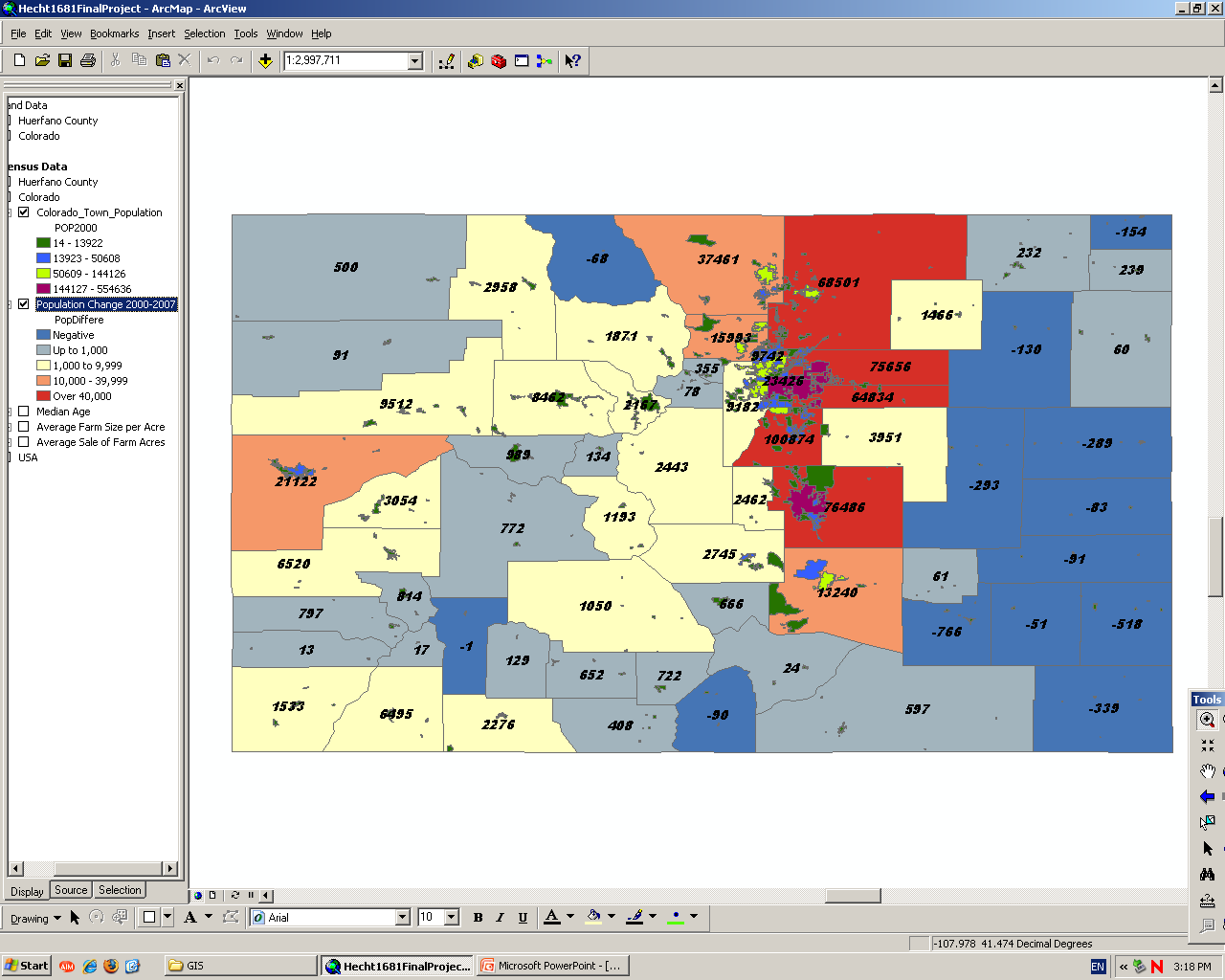Open the font size dropdown
The width and height of the screenshot is (1225, 980).
pyautogui.click(x=452, y=917)
